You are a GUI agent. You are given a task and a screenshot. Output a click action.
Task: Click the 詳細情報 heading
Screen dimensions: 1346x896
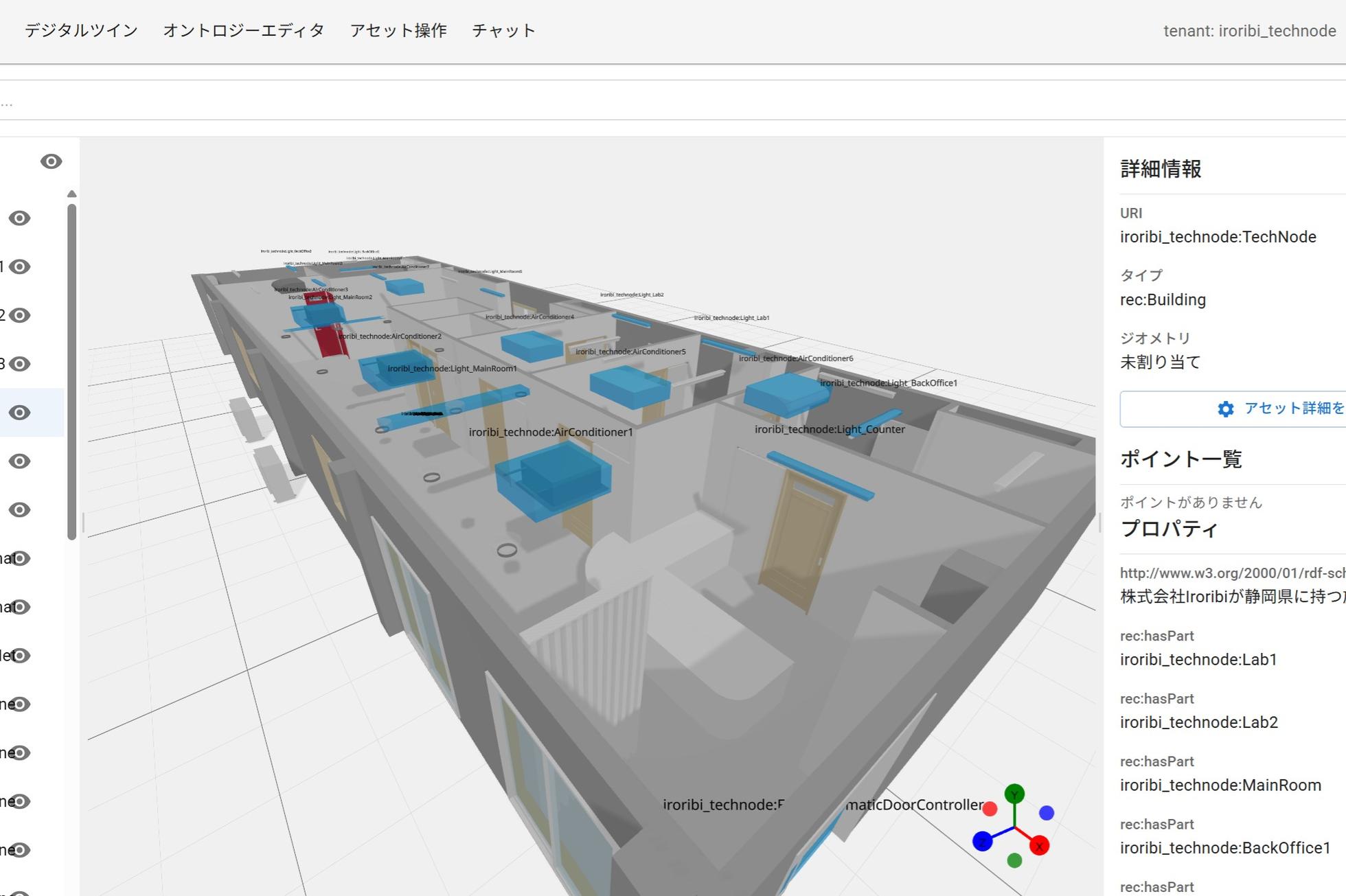click(x=1161, y=169)
